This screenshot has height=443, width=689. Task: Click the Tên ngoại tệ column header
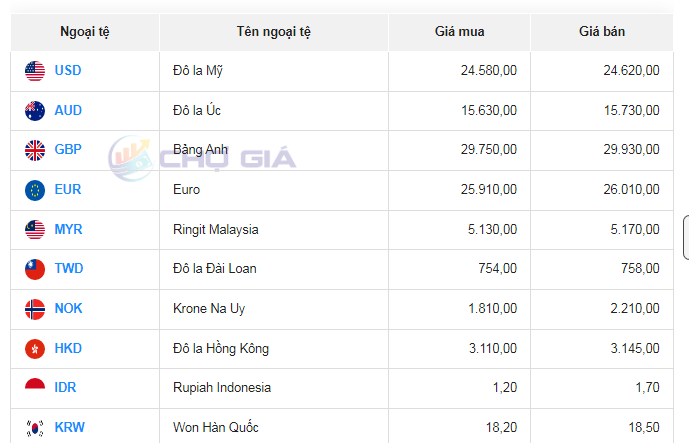point(274,32)
